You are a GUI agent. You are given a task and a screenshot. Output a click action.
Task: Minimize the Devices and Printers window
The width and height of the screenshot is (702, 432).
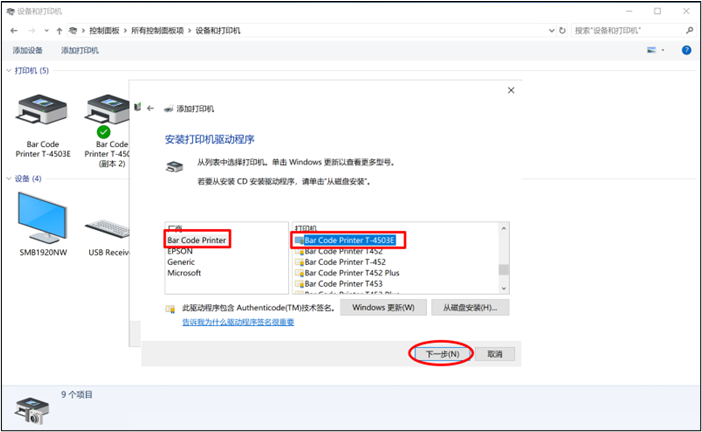click(x=629, y=11)
